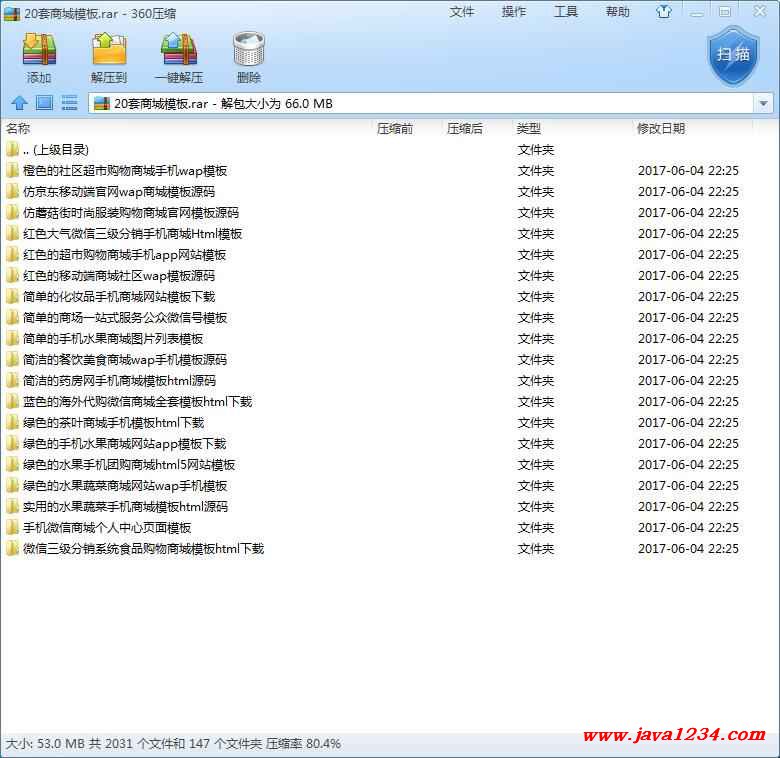Click folder icon of 绿色的手机水果商城网站app模板下载
Screen dimensions: 780x758
[12, 444]
